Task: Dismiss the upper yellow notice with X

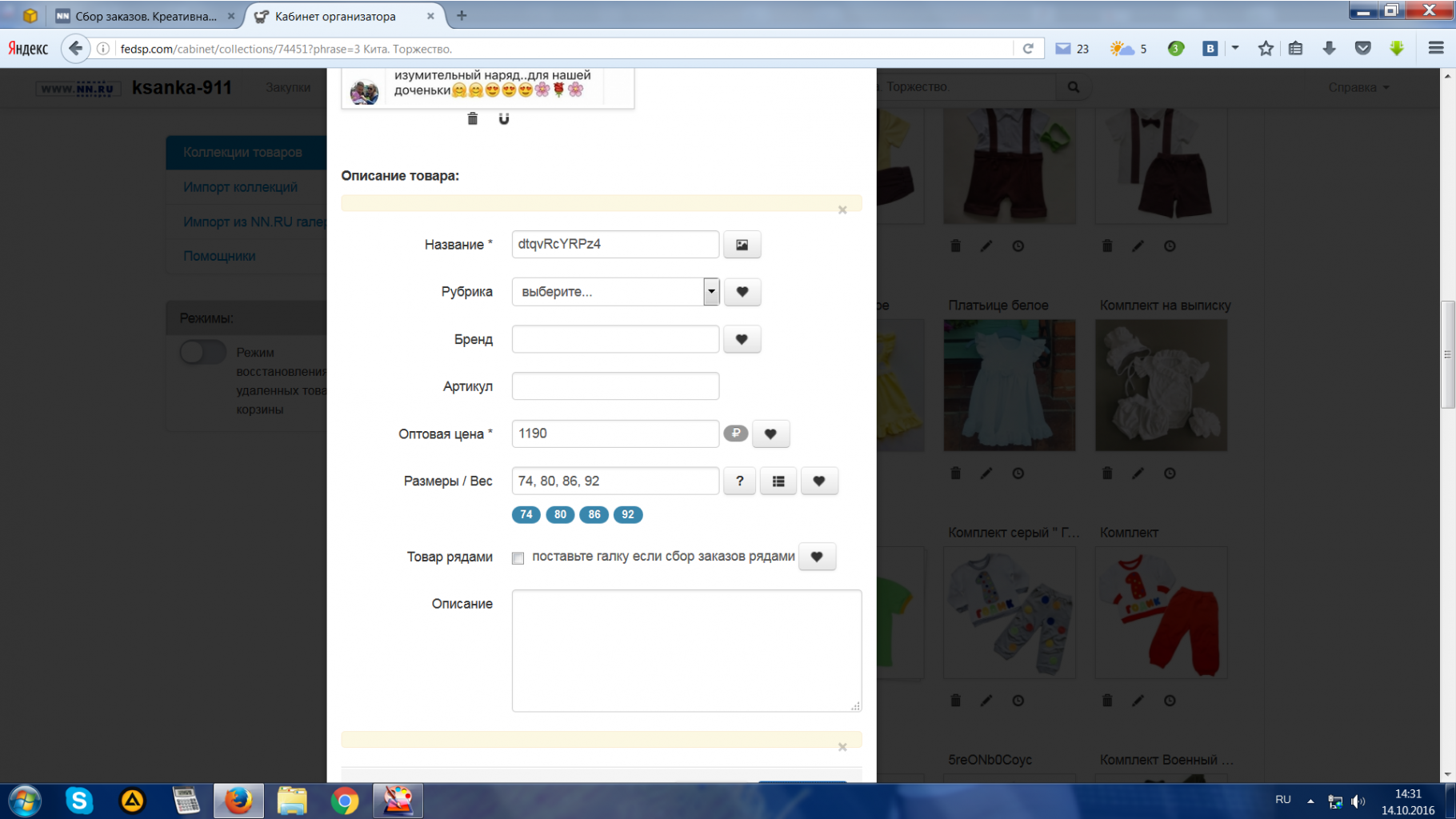Action: 842,210
